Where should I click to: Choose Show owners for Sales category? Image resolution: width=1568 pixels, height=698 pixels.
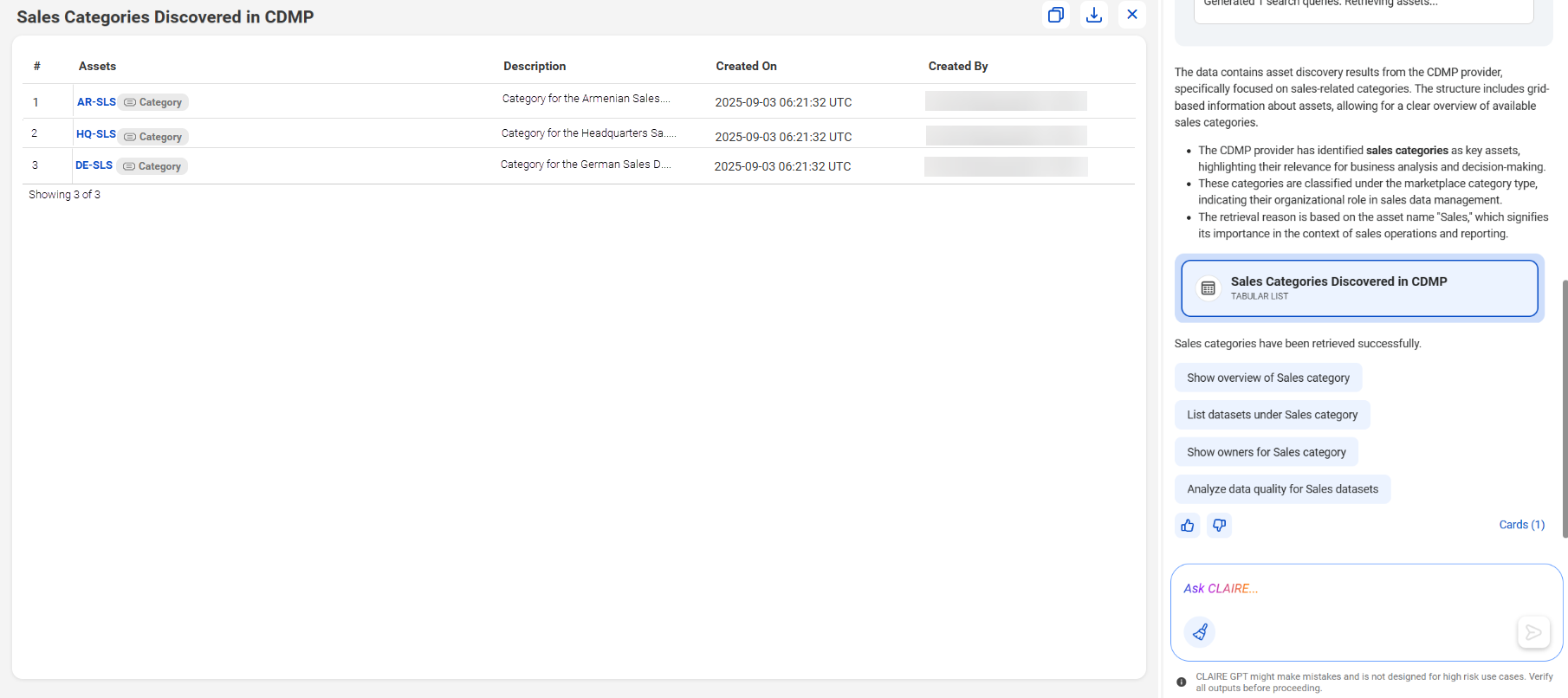click(x=1267, y=453)
